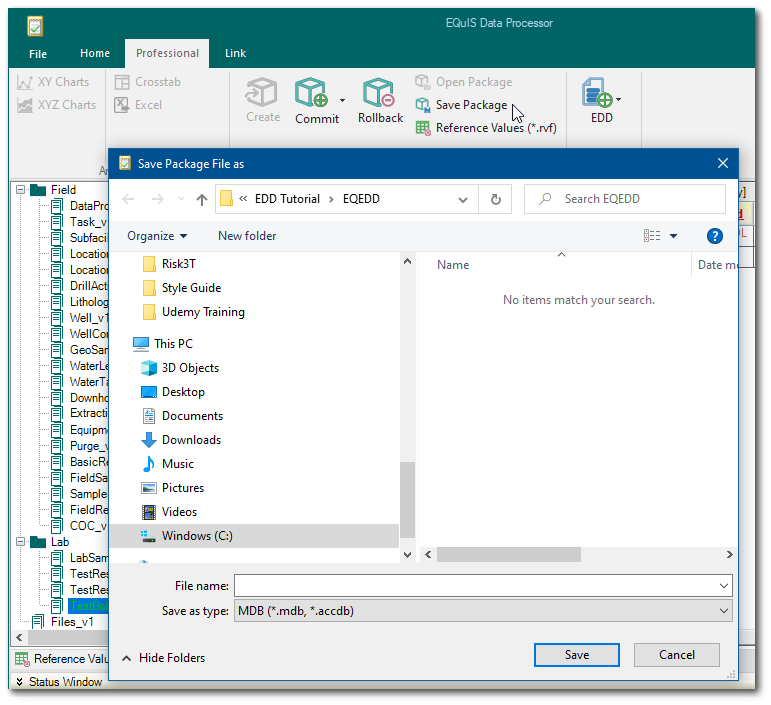771x705 pixels.
Task: Open the File menu tab
Action: click(38, 53)
